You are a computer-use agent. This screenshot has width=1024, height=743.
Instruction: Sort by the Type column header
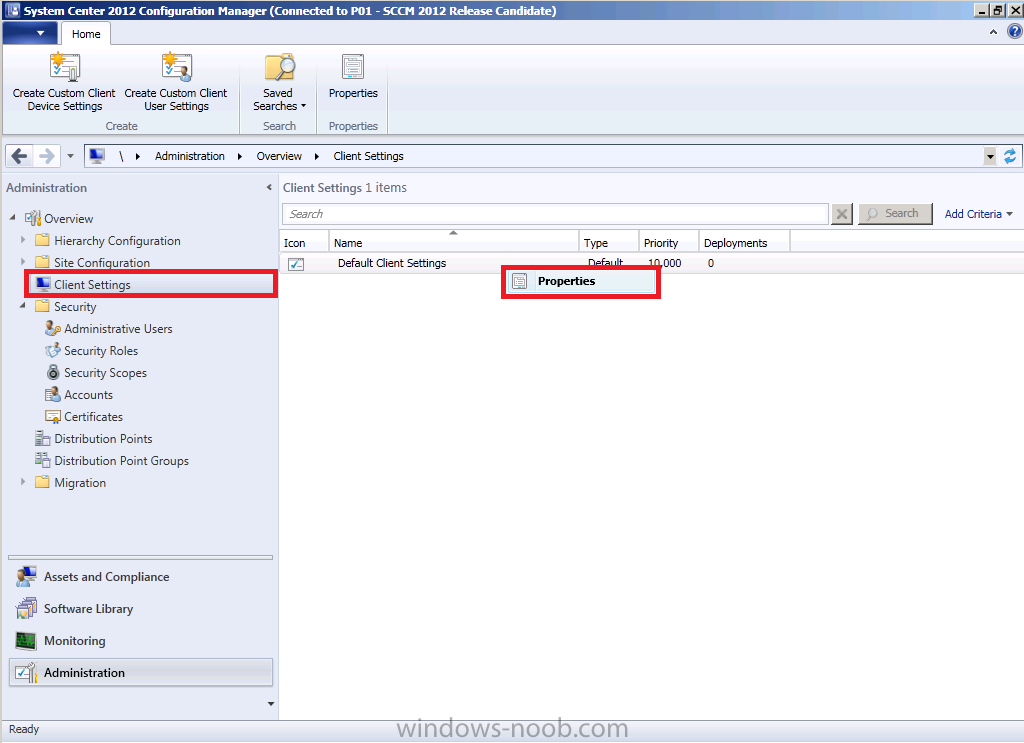pyautogui.click(x=609, y=242)
